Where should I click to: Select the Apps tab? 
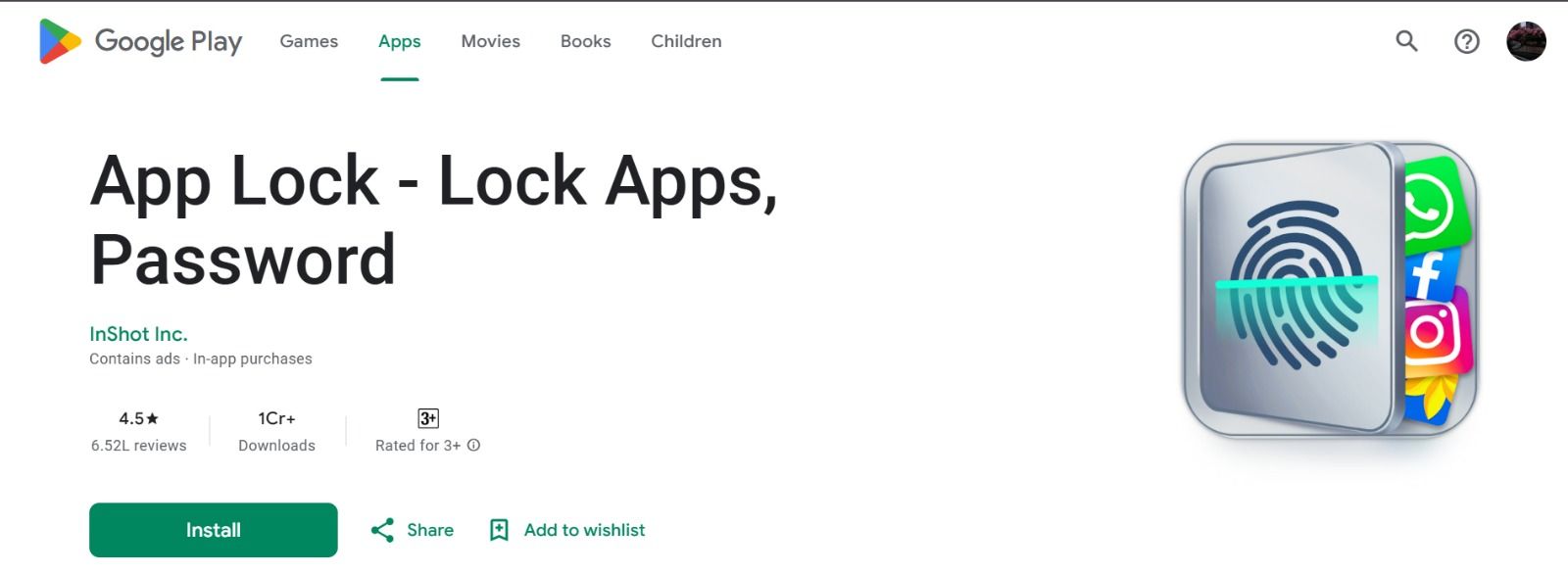point(400,41)
